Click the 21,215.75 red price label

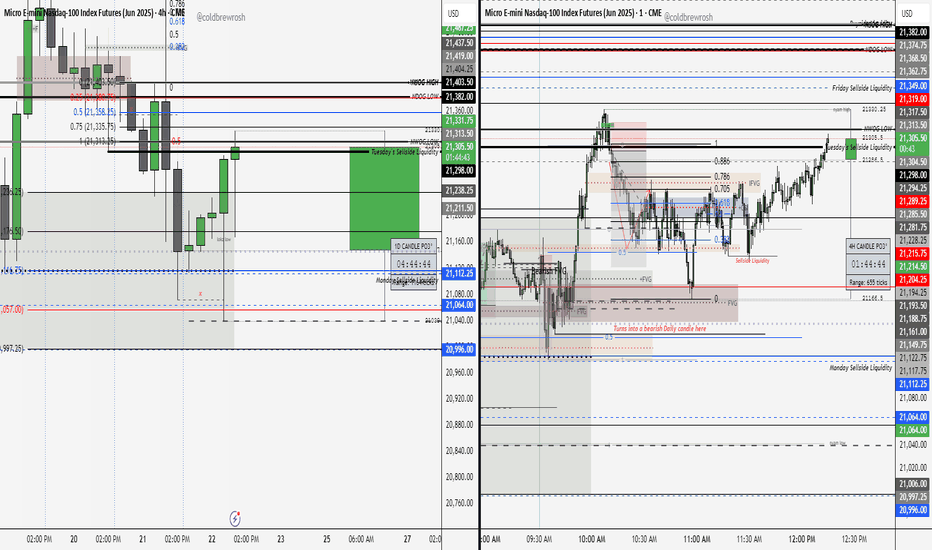tap(913, 253)
